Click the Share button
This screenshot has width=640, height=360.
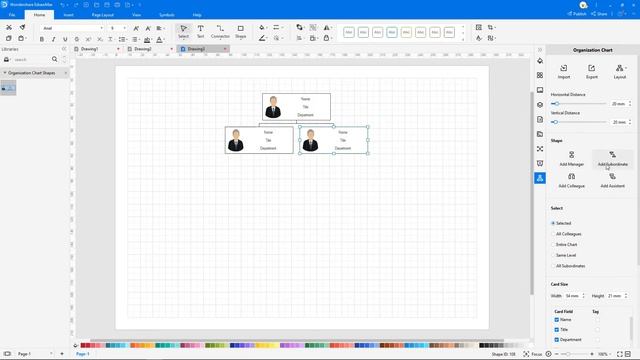[599, 14]
